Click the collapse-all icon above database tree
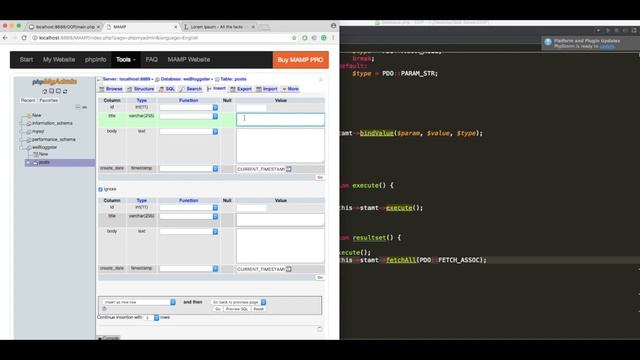This screenshot has width=640, height=360. point(78,107)
